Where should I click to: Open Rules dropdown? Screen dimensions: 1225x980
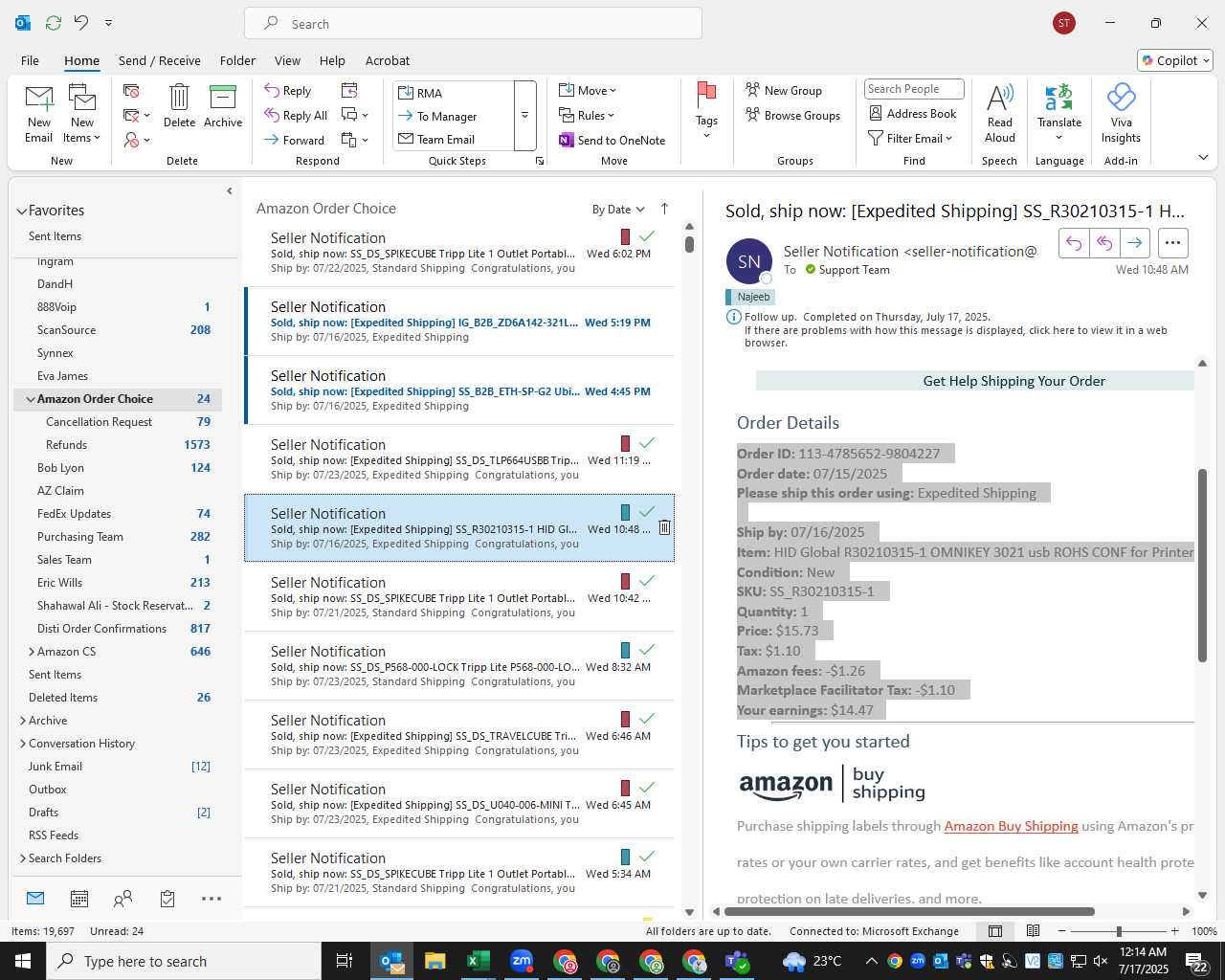pos(587,115)
